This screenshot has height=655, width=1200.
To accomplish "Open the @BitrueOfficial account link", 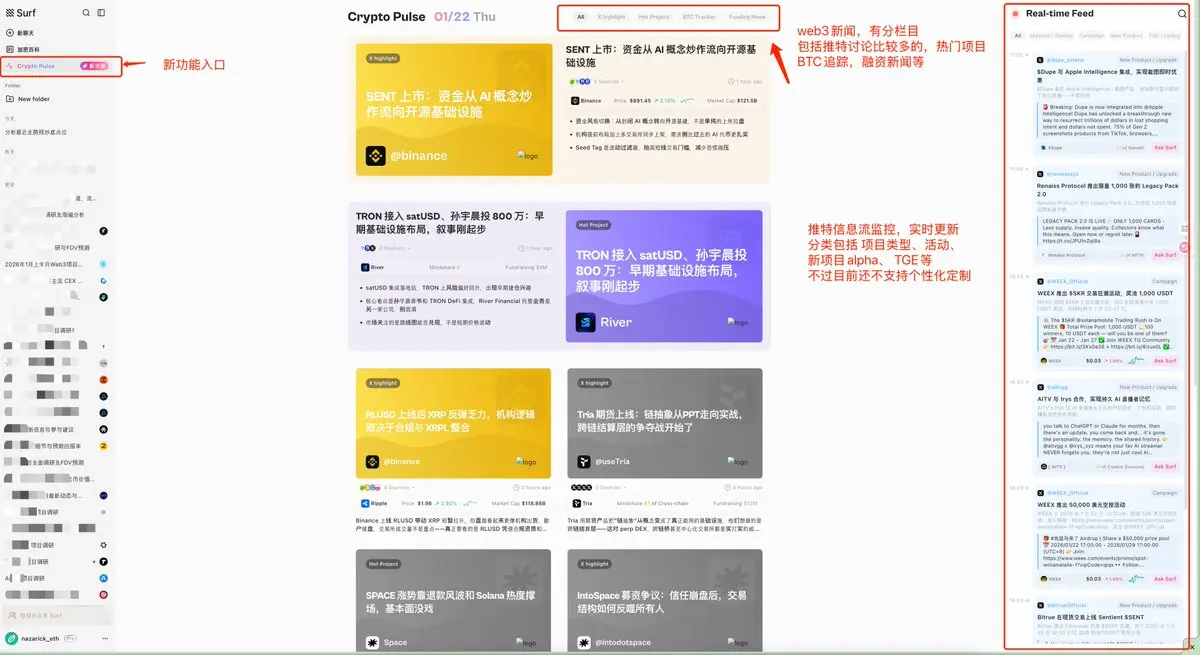I will pyautogui.click(x=1067, y=605).
